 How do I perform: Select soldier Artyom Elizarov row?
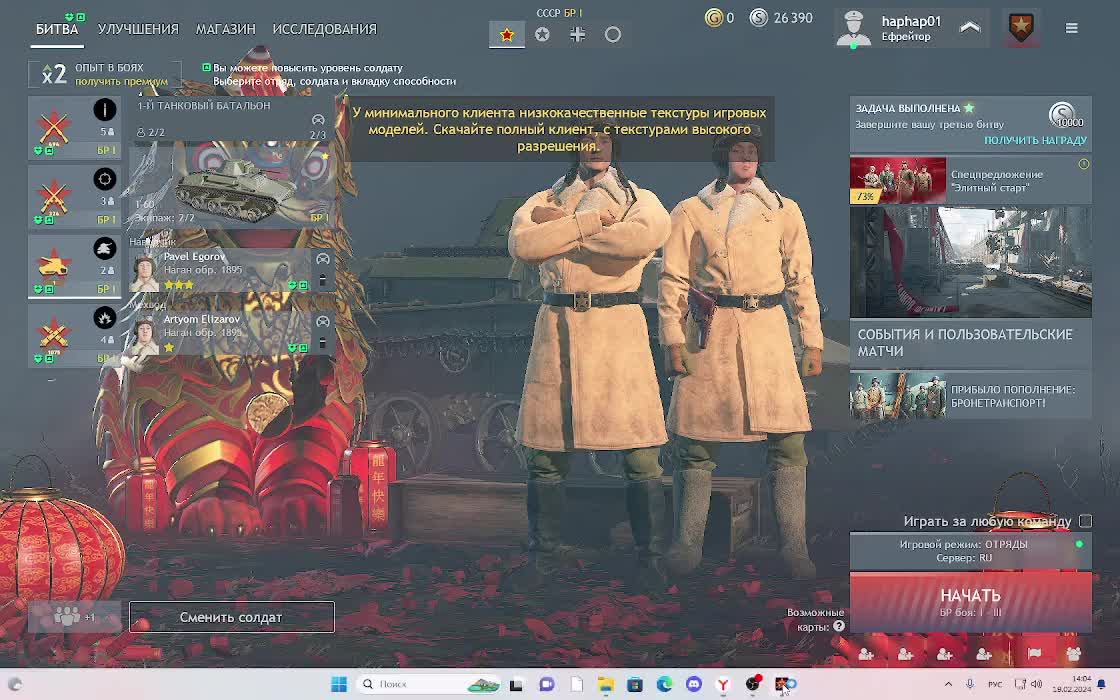tap(231, 333)
